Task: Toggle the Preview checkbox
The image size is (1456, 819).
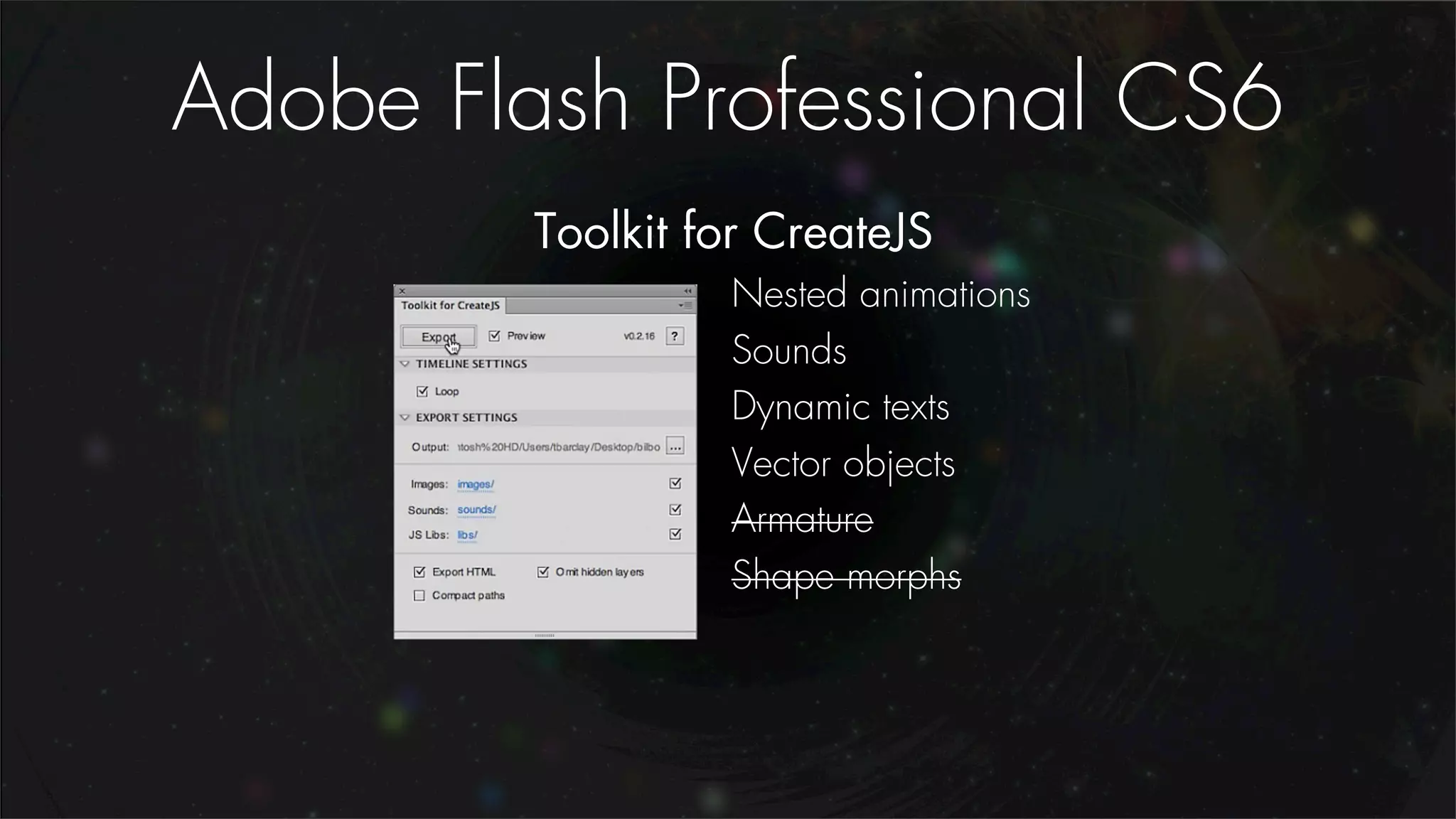Action: click(495, 336)
